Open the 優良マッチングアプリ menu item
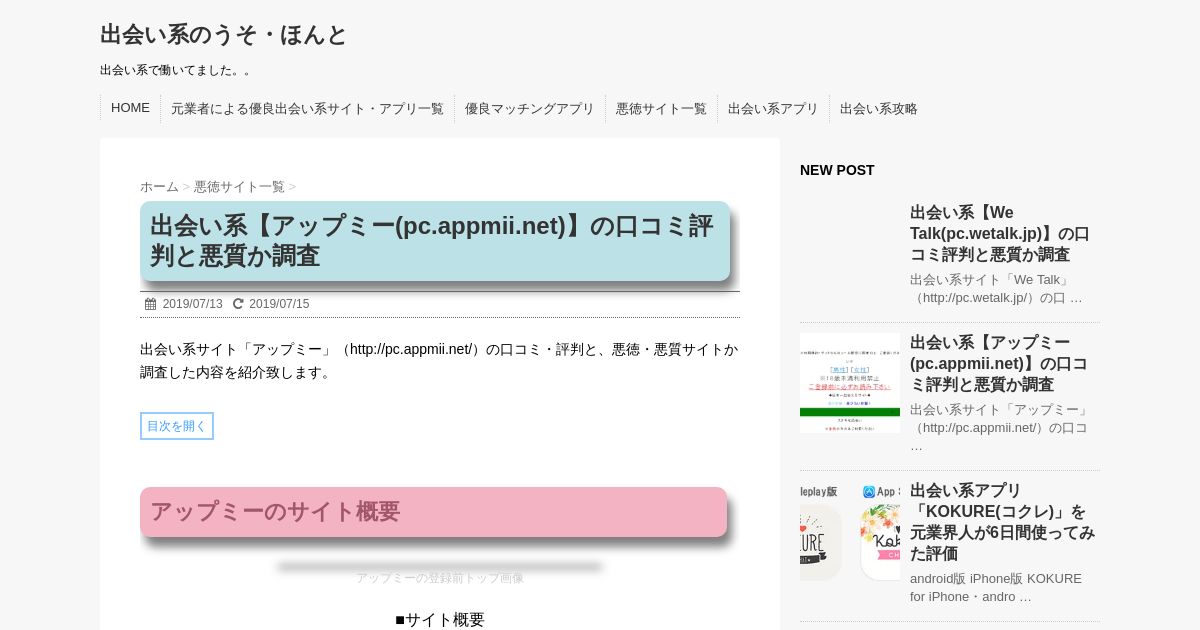The height and width of the screenshot is (630, 1200). click(530, 108)
